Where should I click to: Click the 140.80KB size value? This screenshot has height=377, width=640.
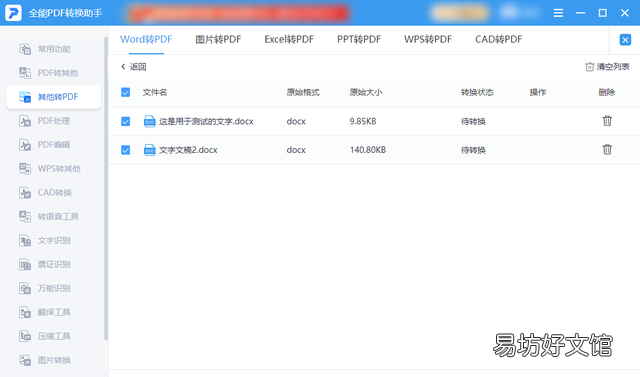[x=368, y=150]
